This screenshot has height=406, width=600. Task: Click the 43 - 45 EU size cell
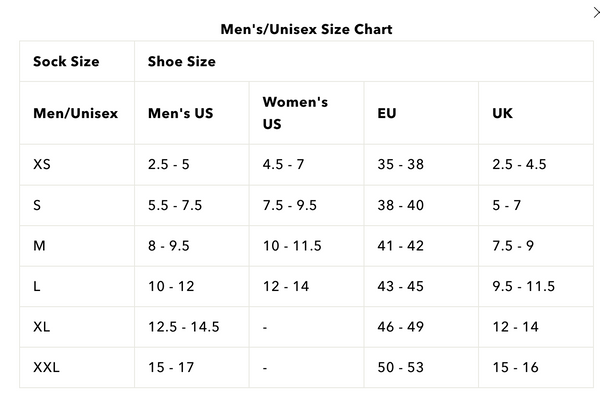click(x=401, y=286)
